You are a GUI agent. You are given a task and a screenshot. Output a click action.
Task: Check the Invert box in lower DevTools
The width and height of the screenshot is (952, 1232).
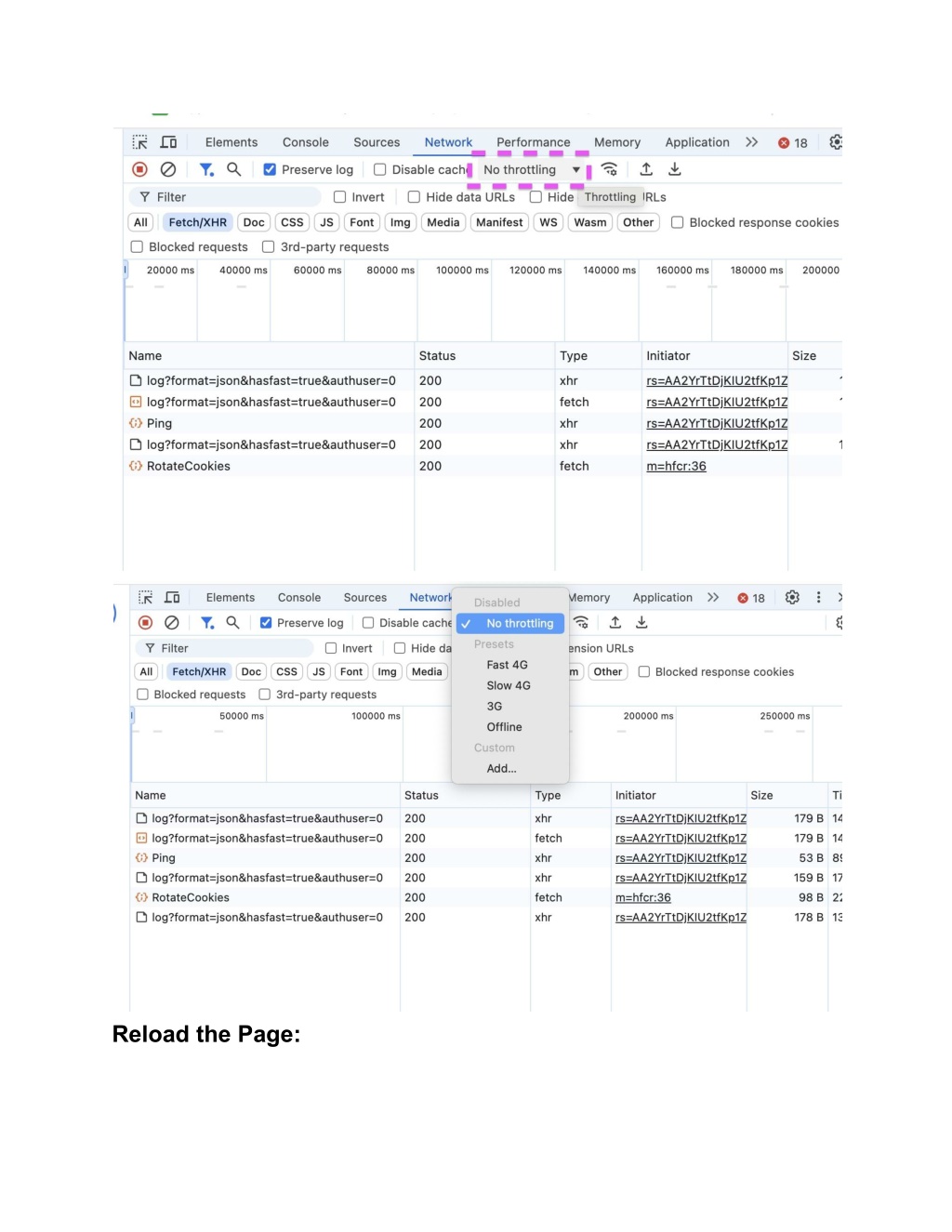coord(331,648)
